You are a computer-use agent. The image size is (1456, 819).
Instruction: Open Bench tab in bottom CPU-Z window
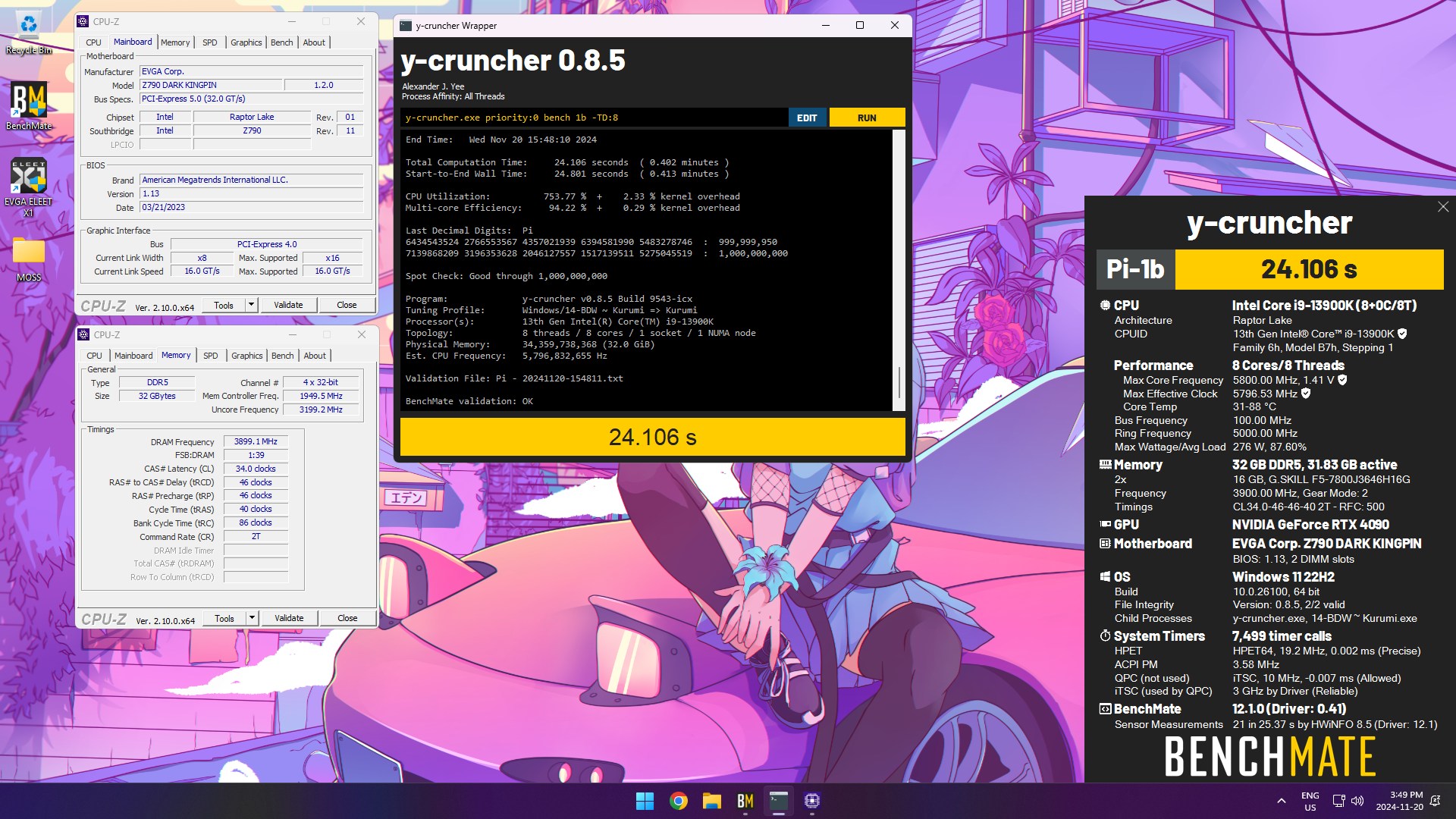(283, 356)
